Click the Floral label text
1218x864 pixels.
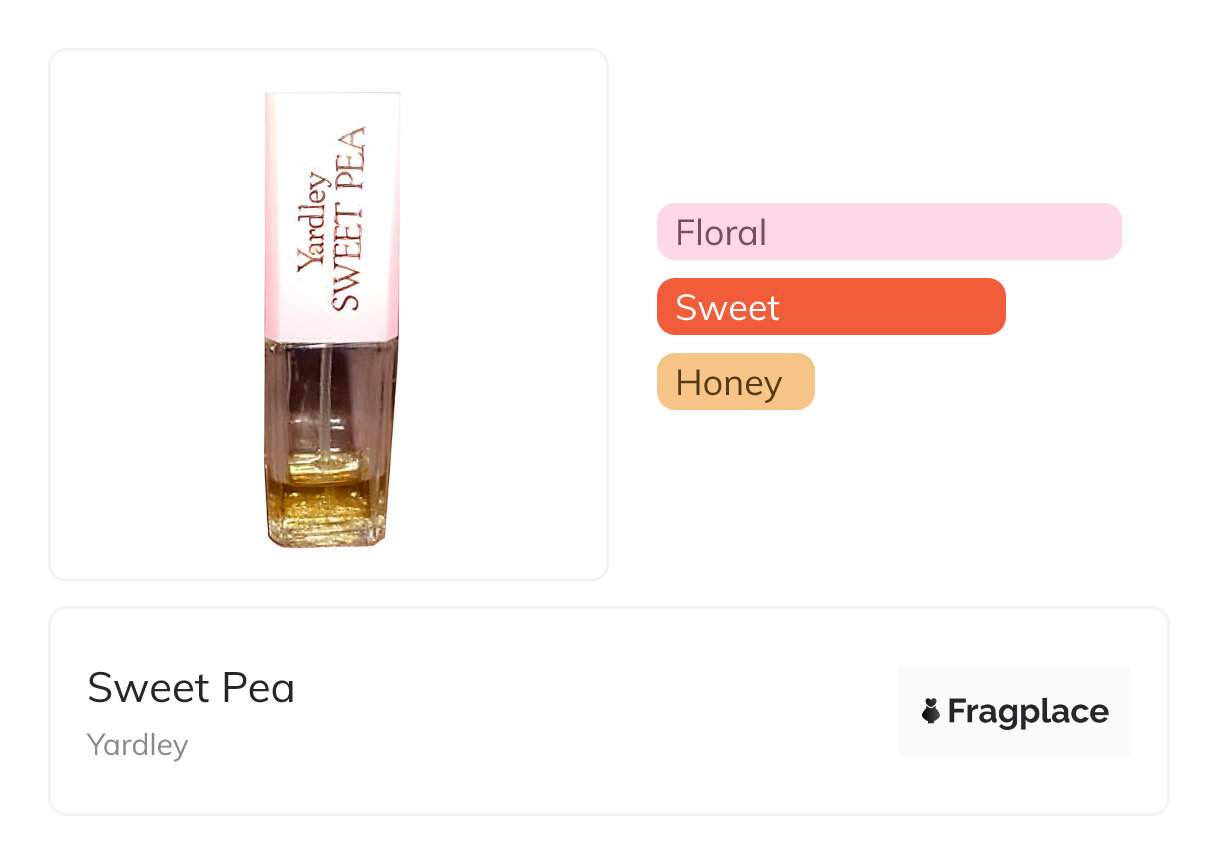[721, 233]
